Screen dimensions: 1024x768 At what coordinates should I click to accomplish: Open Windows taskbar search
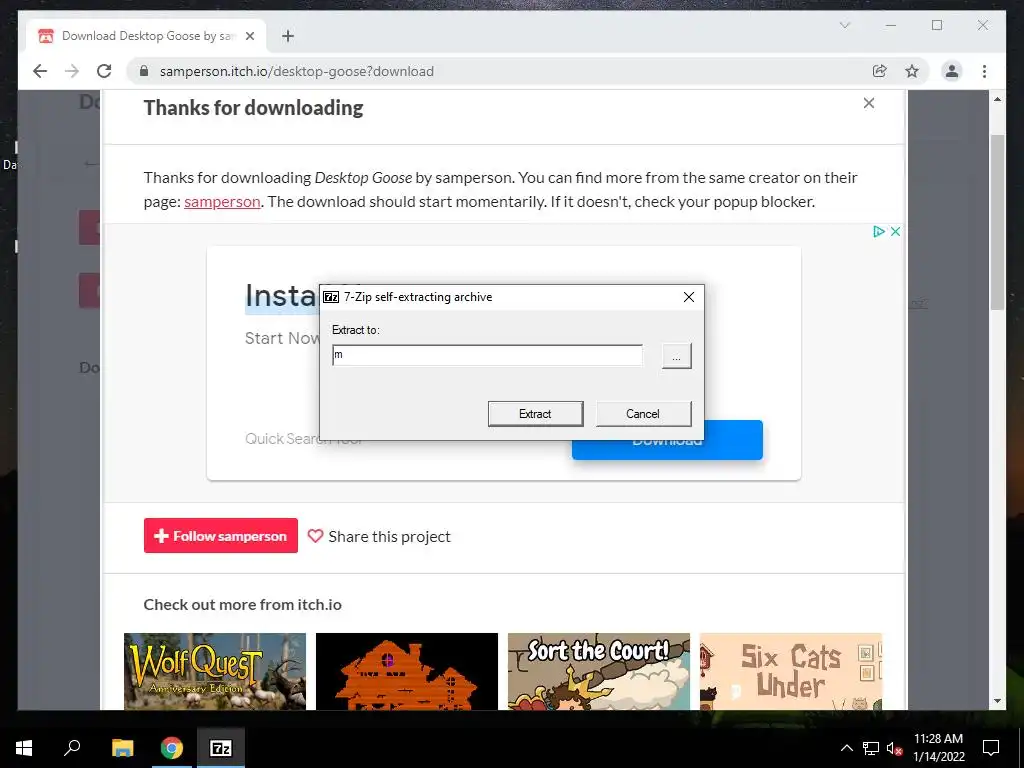click(72, 748)
